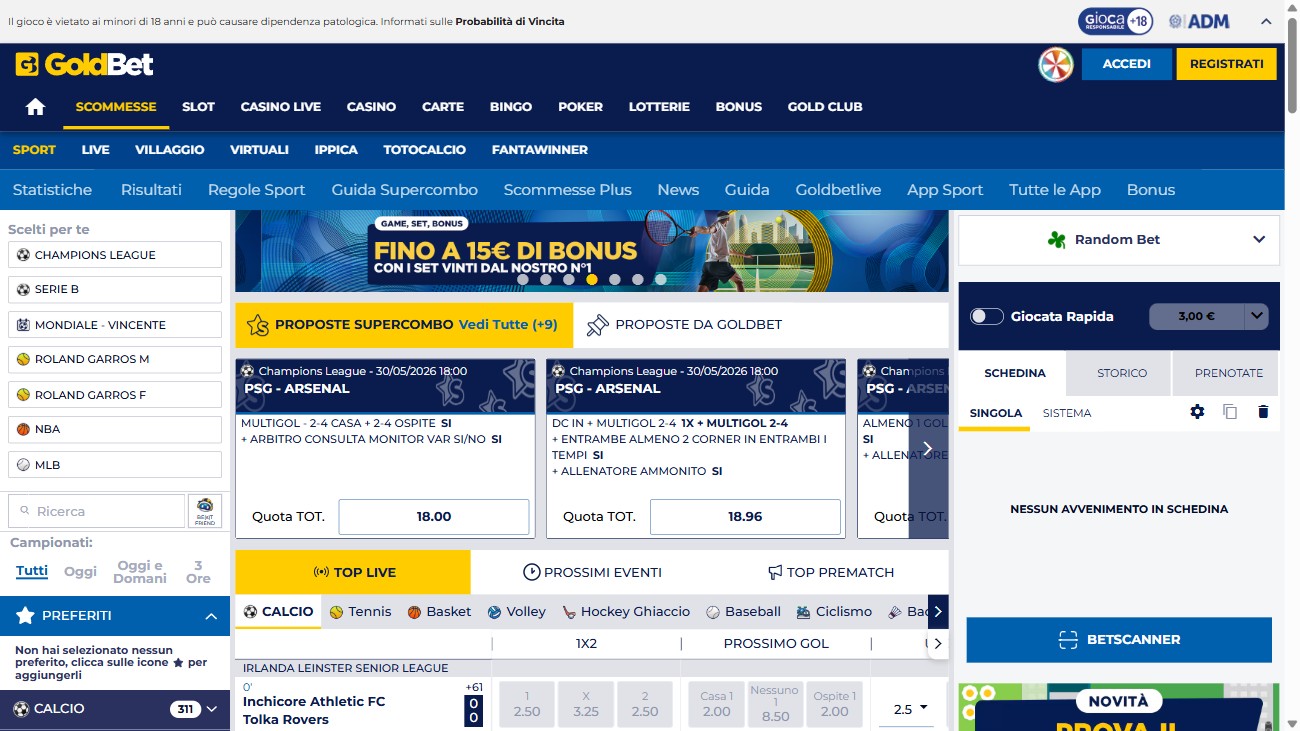Image resolution: width=1300 pixels, height=731 pixels.
Task: Click the Proposte da GoldBet ticket icon
Action: (x=597, y=324)
